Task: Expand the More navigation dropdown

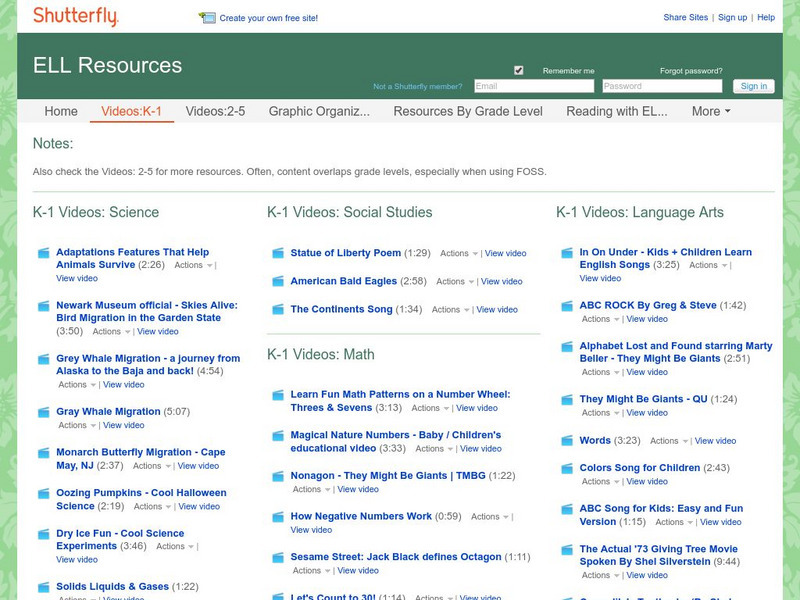Action: click(710, 112)
